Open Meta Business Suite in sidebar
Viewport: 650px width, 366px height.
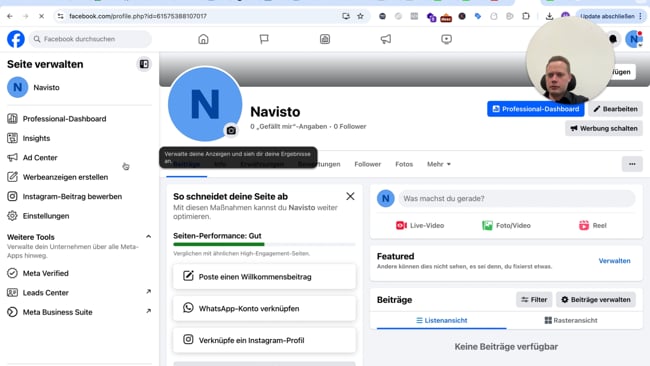pos(79,312)
